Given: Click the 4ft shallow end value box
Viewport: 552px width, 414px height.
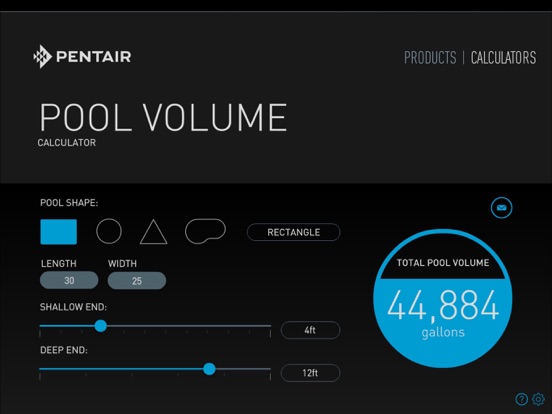Looking at the screenshot, I should point(310,330).
